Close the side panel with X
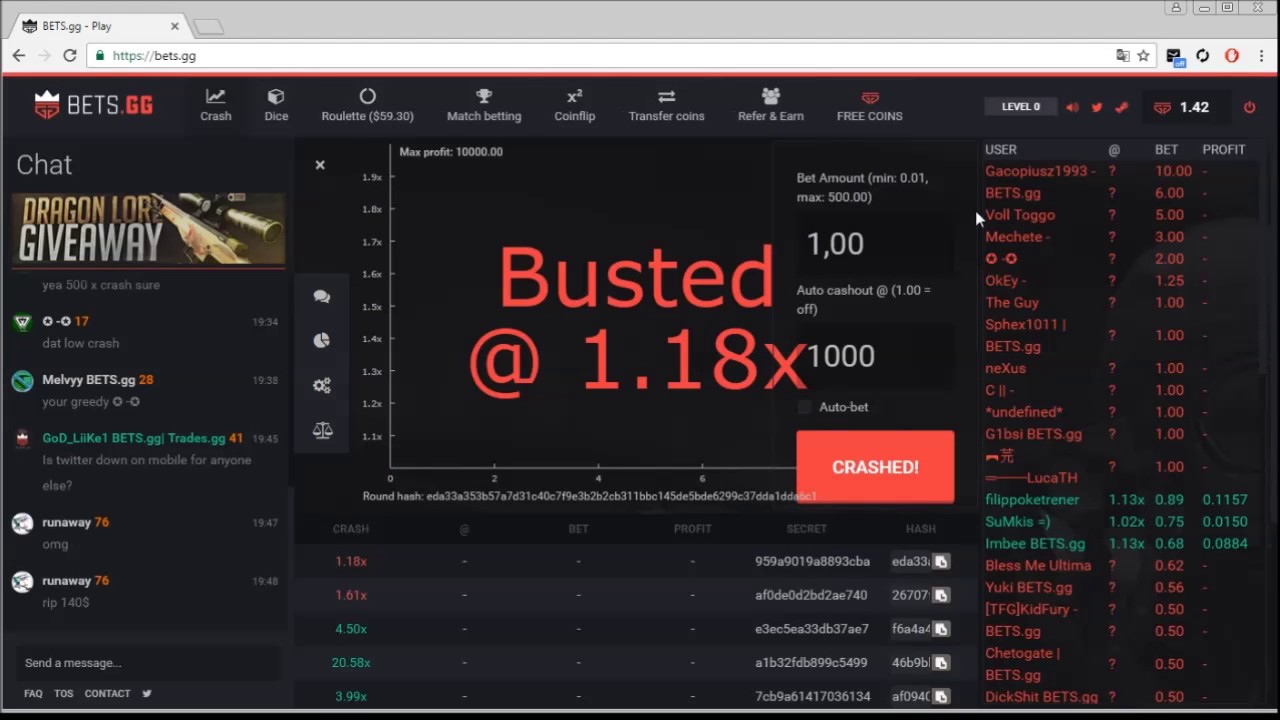Viewport: 1280px width, 720px height. [x=320, y=165]
